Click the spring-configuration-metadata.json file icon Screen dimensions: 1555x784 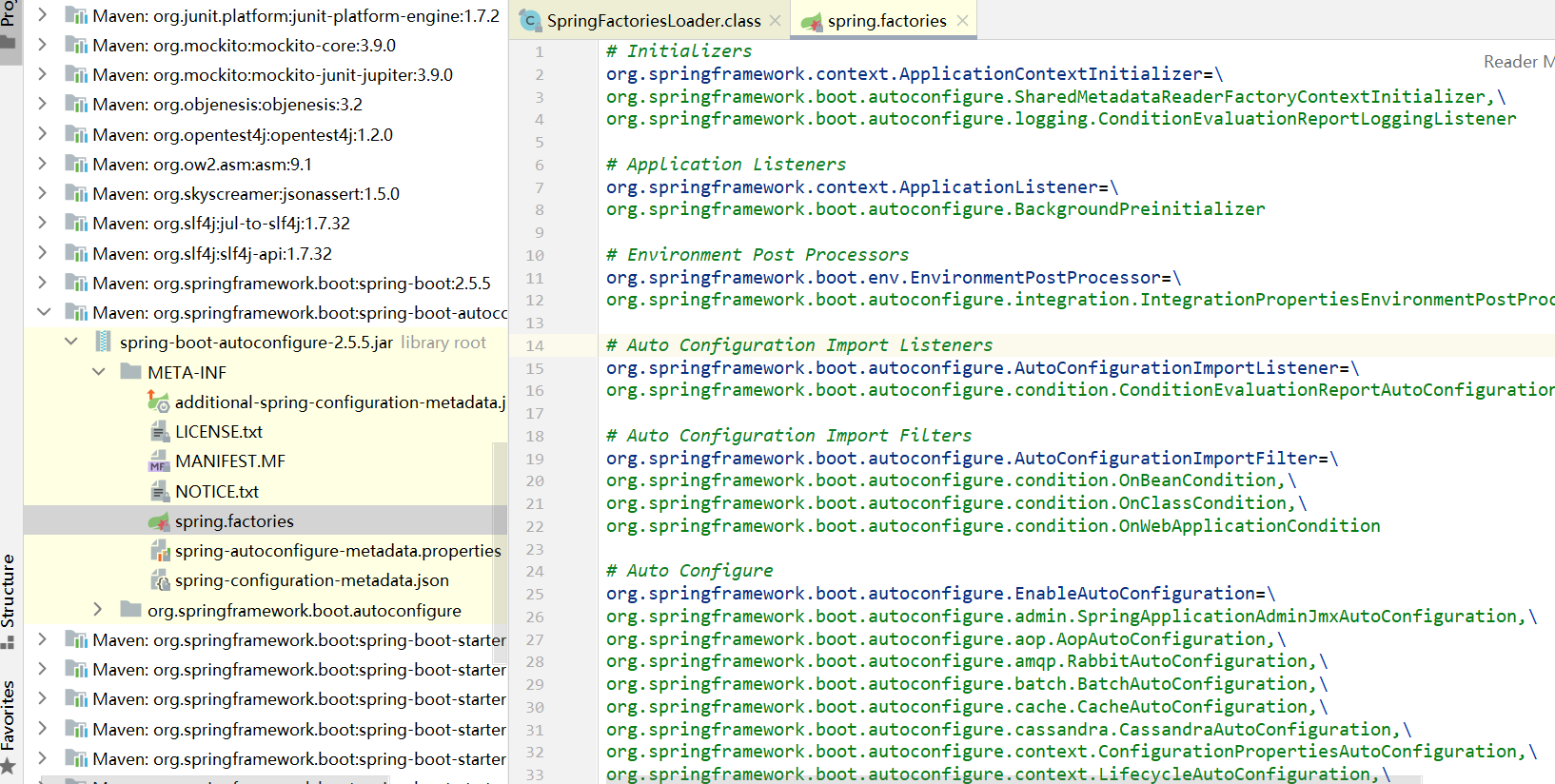[159, 580]
